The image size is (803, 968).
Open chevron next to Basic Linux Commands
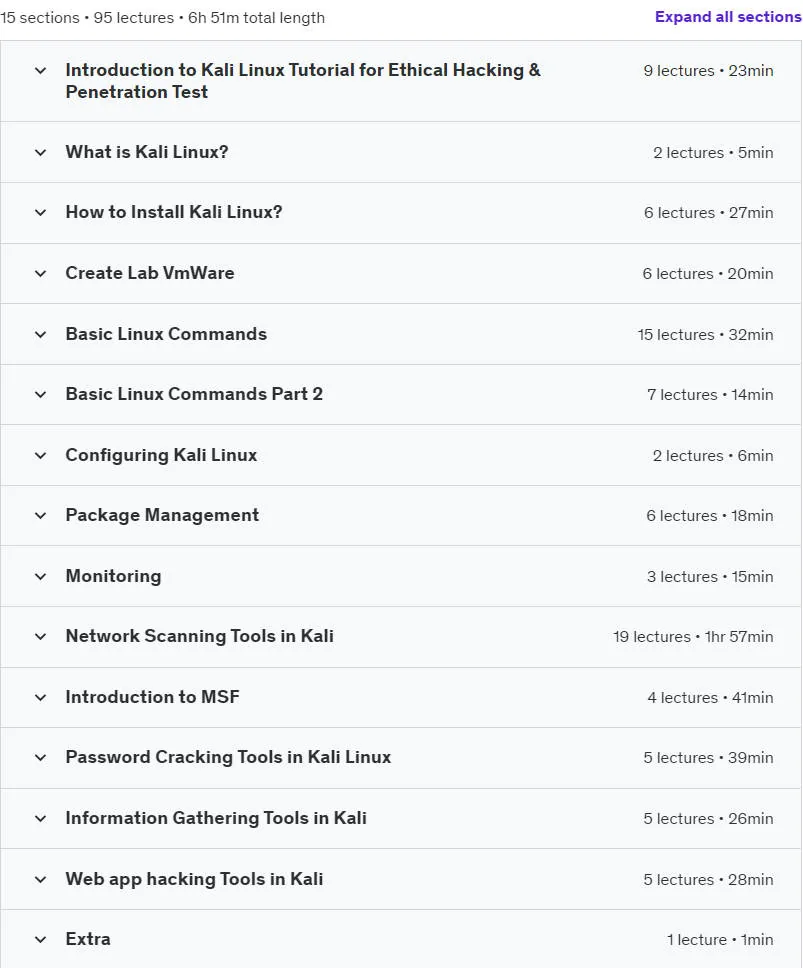(x=40, y=335)
